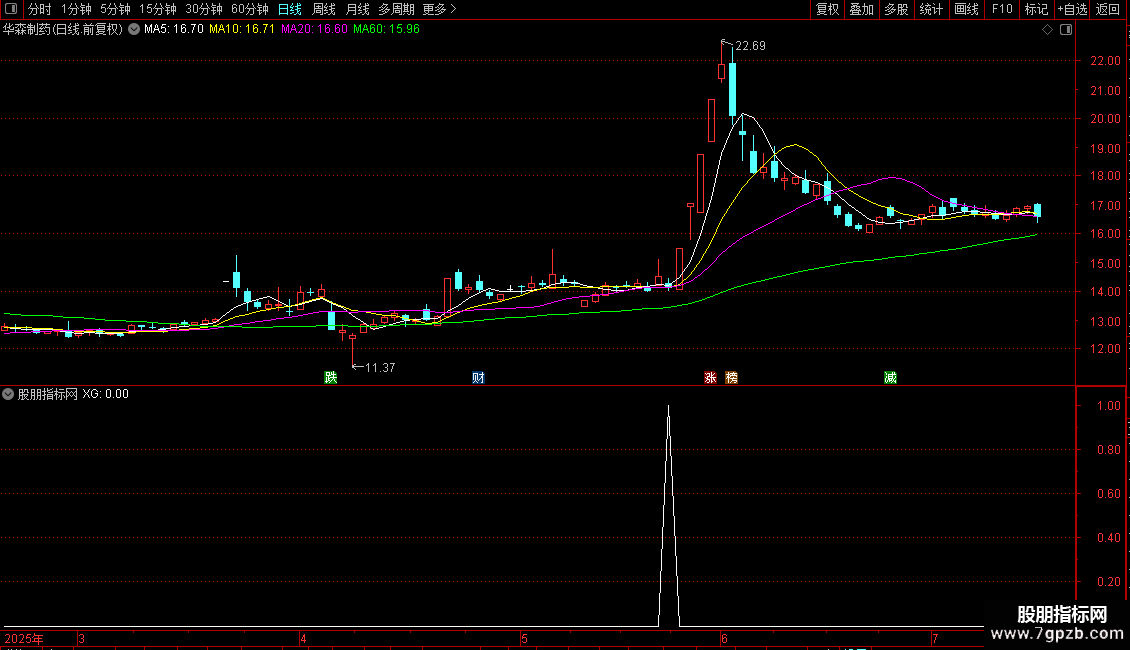The height and width of the screenshot is (650, 1130).
Task: Open 多周期 multi-period view
Action: point(396,9)
